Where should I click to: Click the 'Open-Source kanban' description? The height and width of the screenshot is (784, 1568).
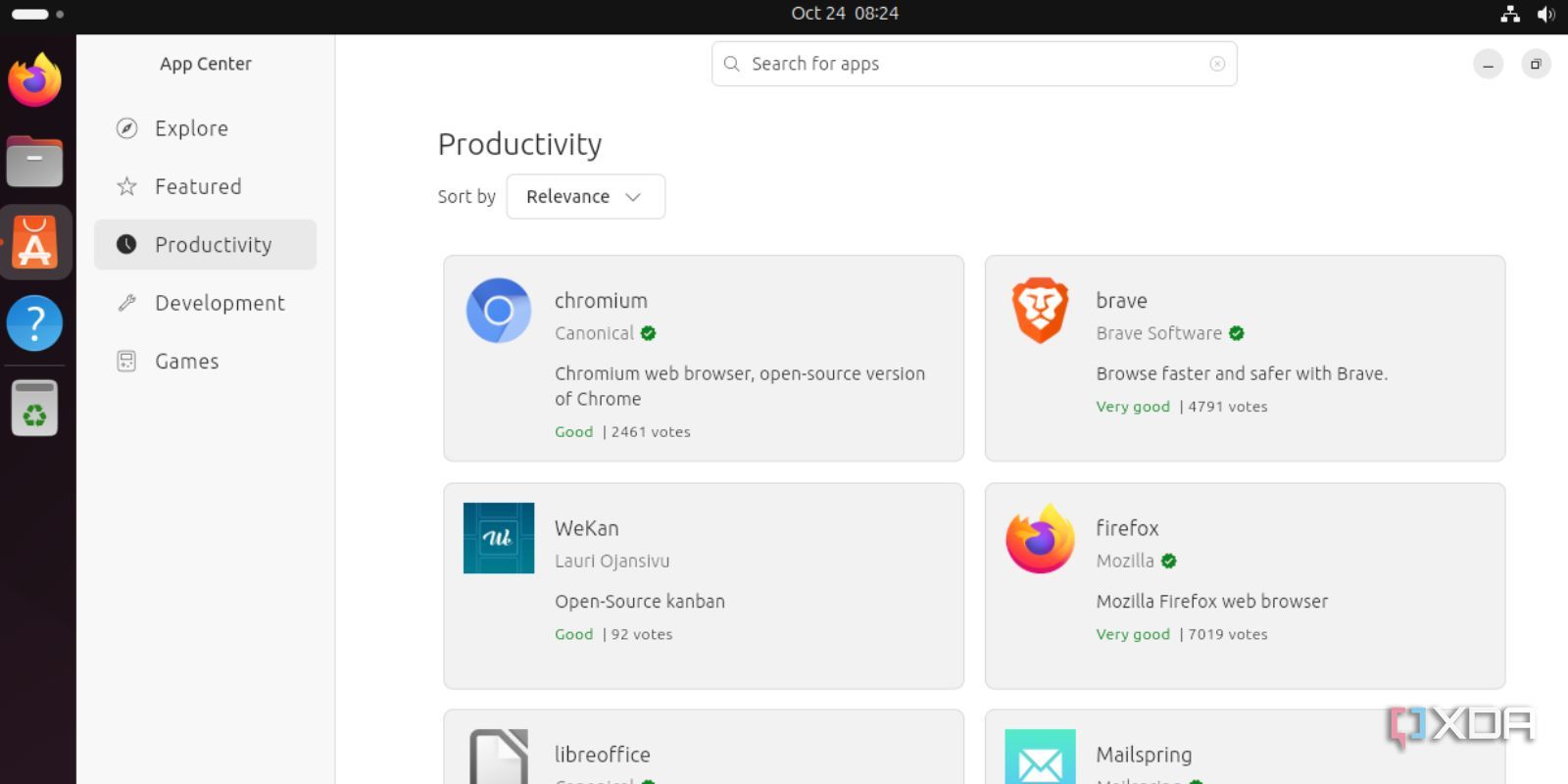[x=640, y=602]
